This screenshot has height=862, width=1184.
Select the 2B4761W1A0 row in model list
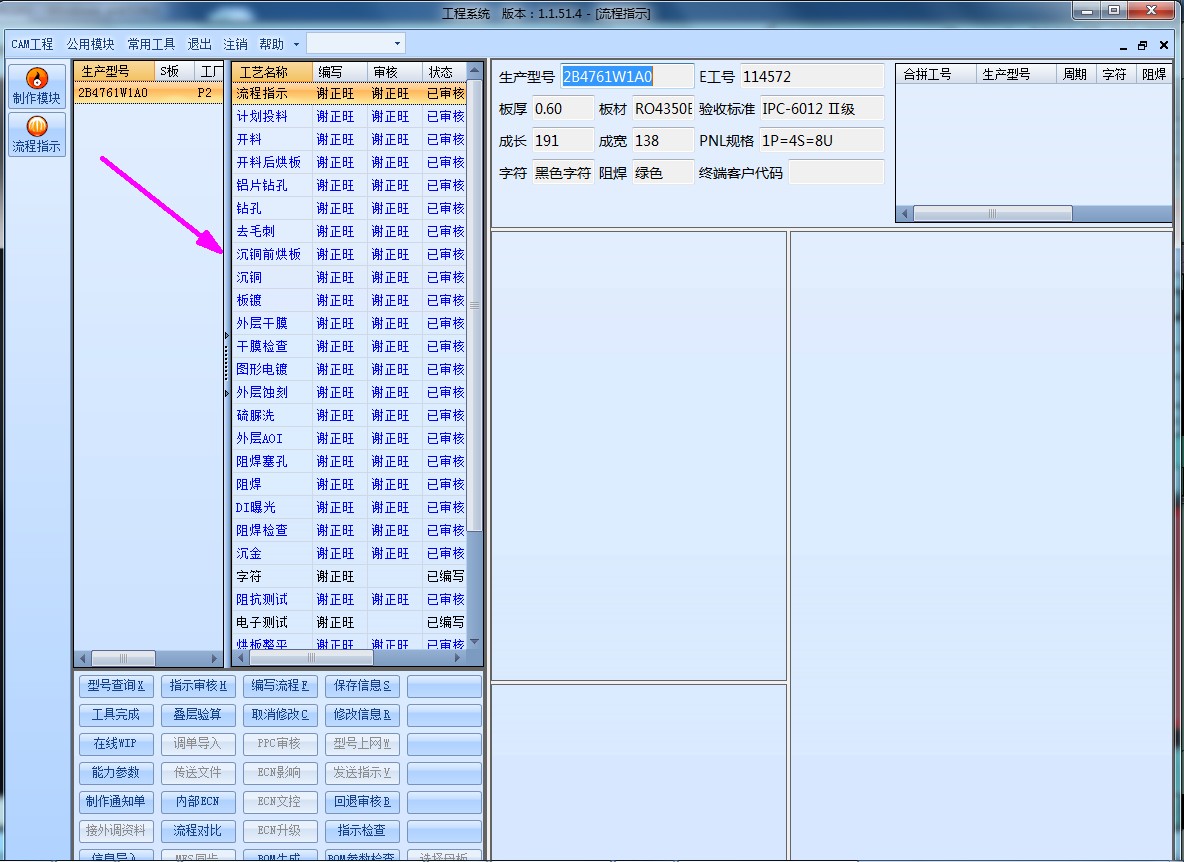click(x=148, y=93)
